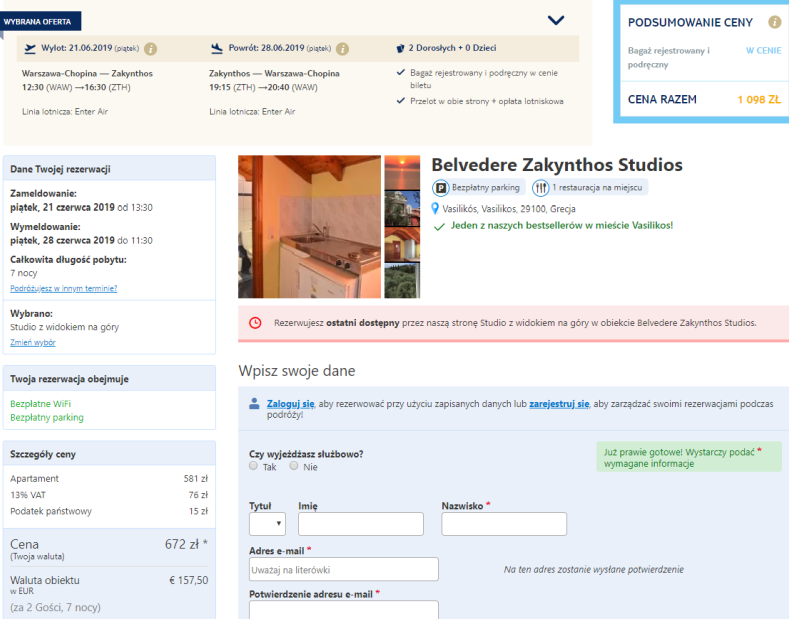789x621 pixels.
Task: Click the red clock availability icon
Action: [x=255, y=323]
